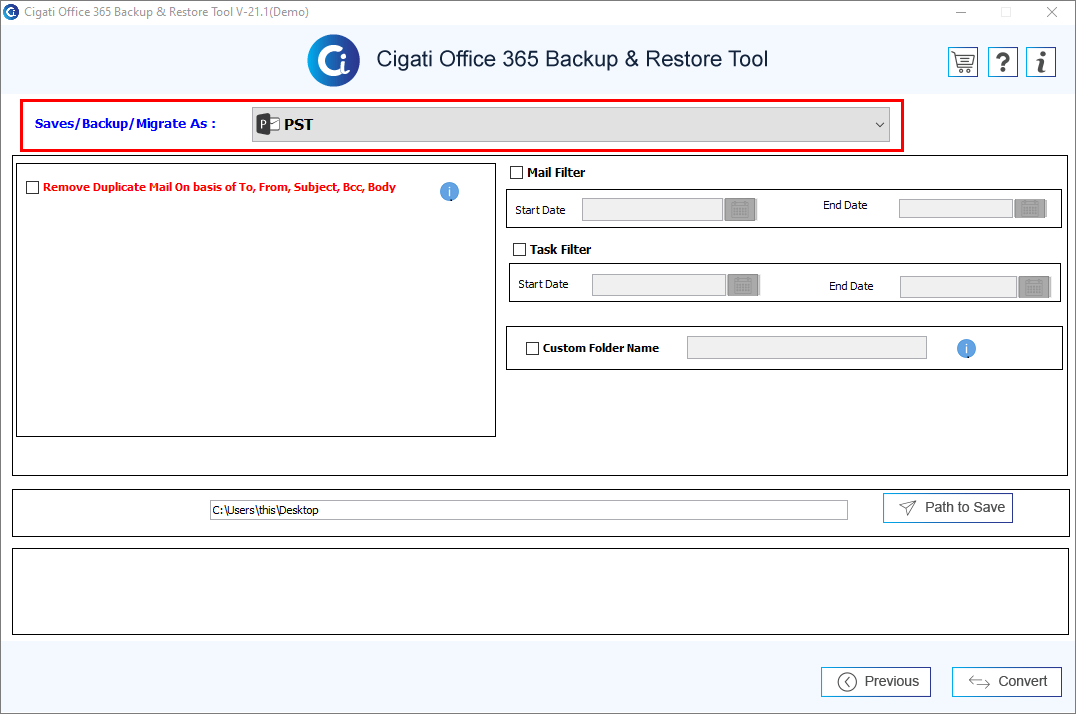Screen dimensions: 1076x714
Task: Enable Remove Duplicate Mail checkbox
Action: pos(32,187)
